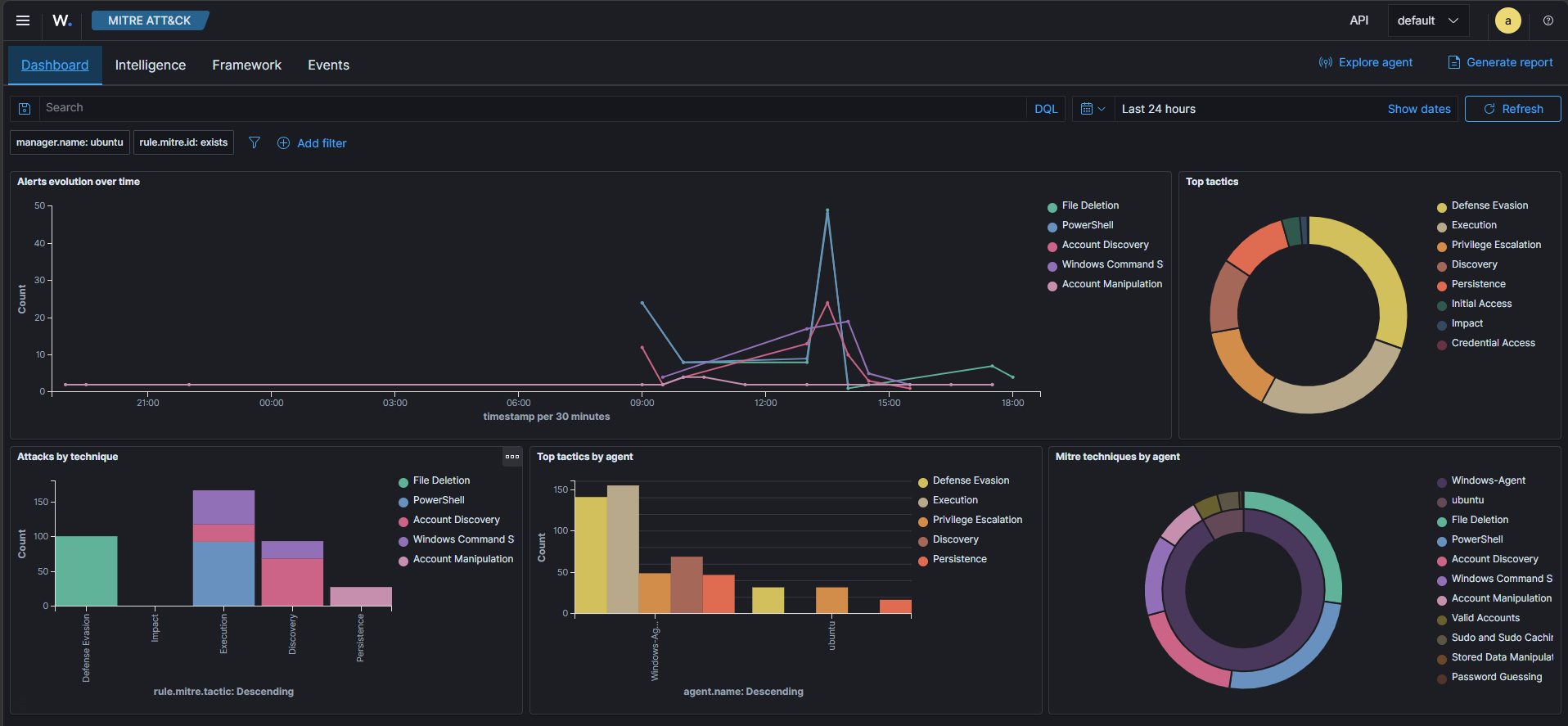1568x726 pixels.
Task: Toggle Account Discovery in Attacks by technique legend
Action: [x=456, y=520]
